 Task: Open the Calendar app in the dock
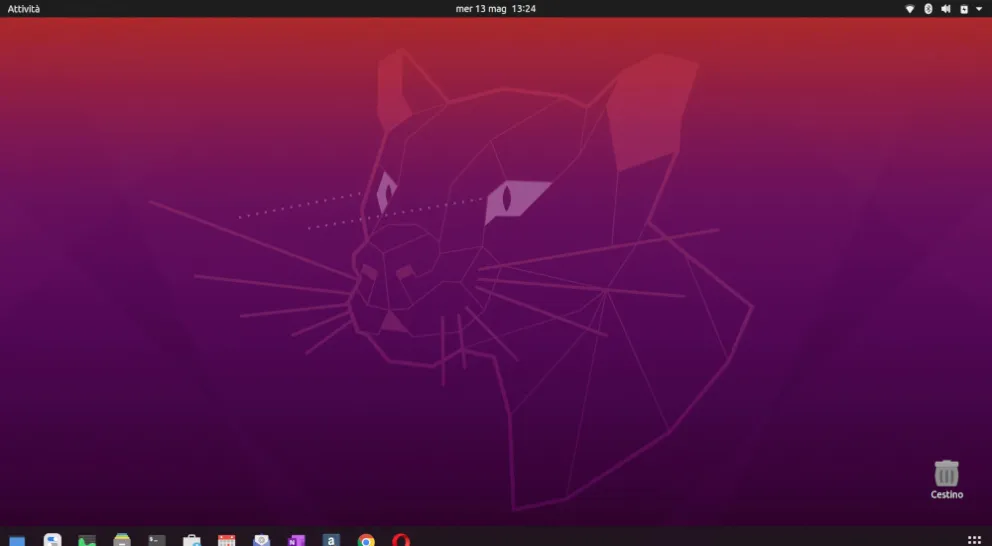click(x=226, y=540)
